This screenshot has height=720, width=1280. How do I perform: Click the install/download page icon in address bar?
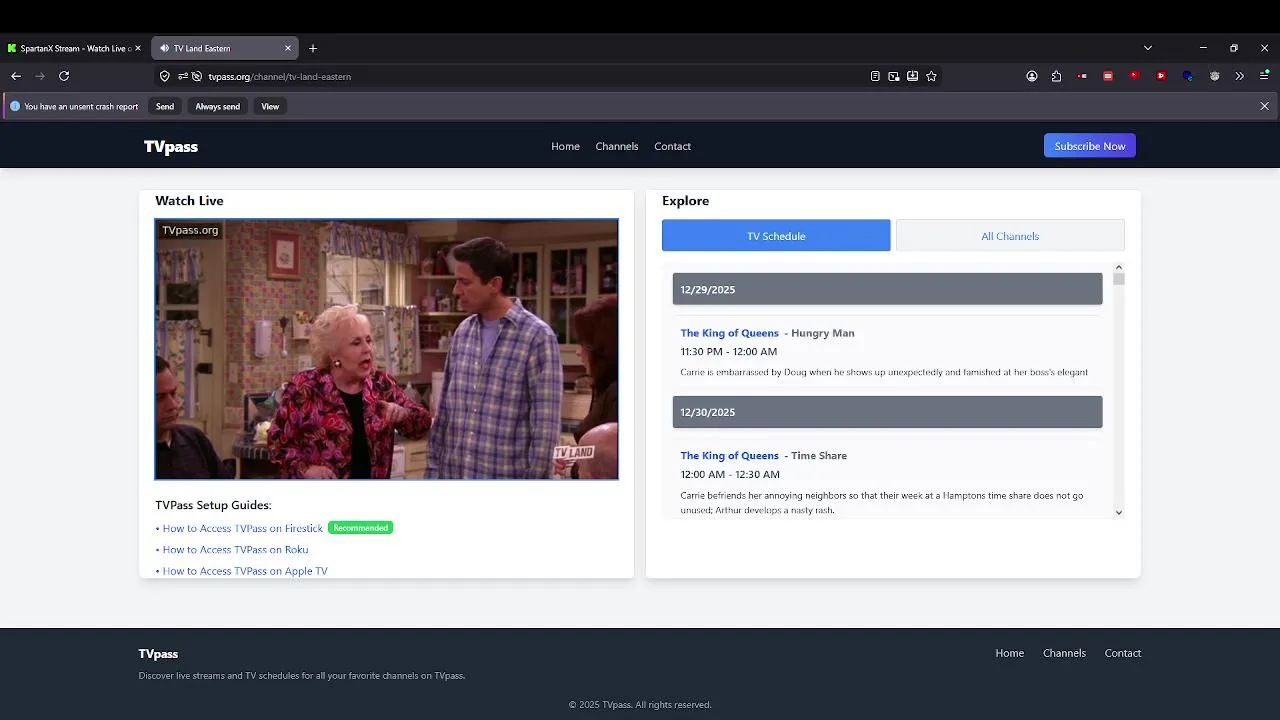pos(913,76)
